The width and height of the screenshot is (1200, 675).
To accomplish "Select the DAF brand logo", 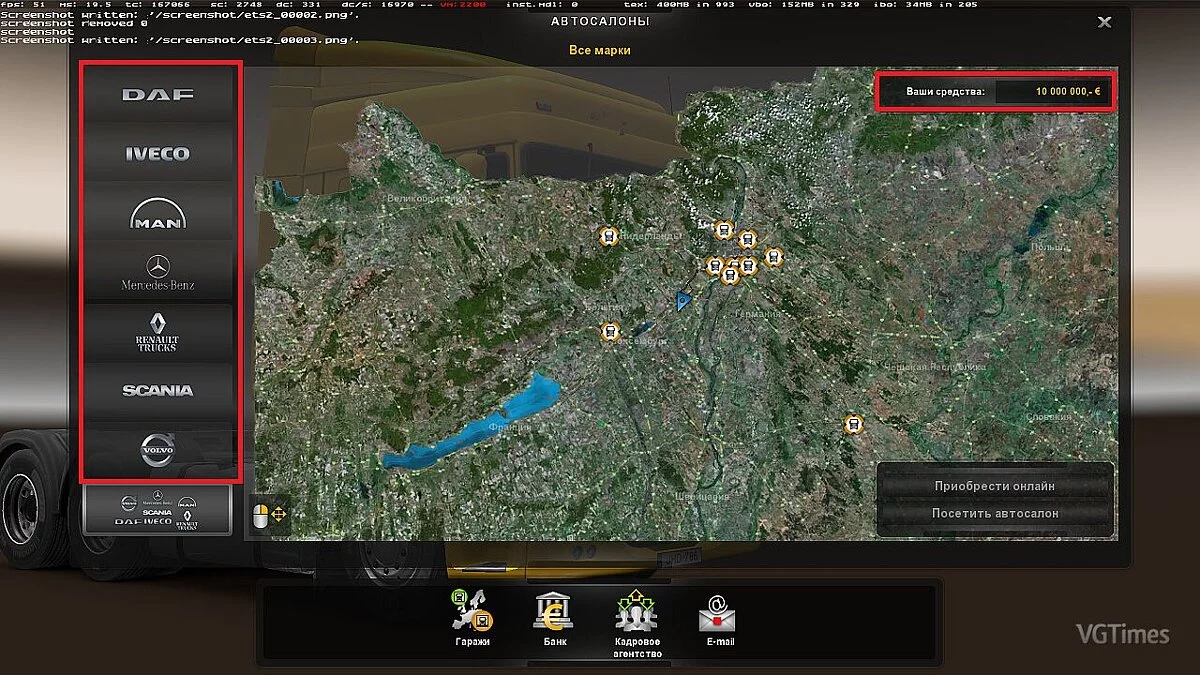I will 158,95.
